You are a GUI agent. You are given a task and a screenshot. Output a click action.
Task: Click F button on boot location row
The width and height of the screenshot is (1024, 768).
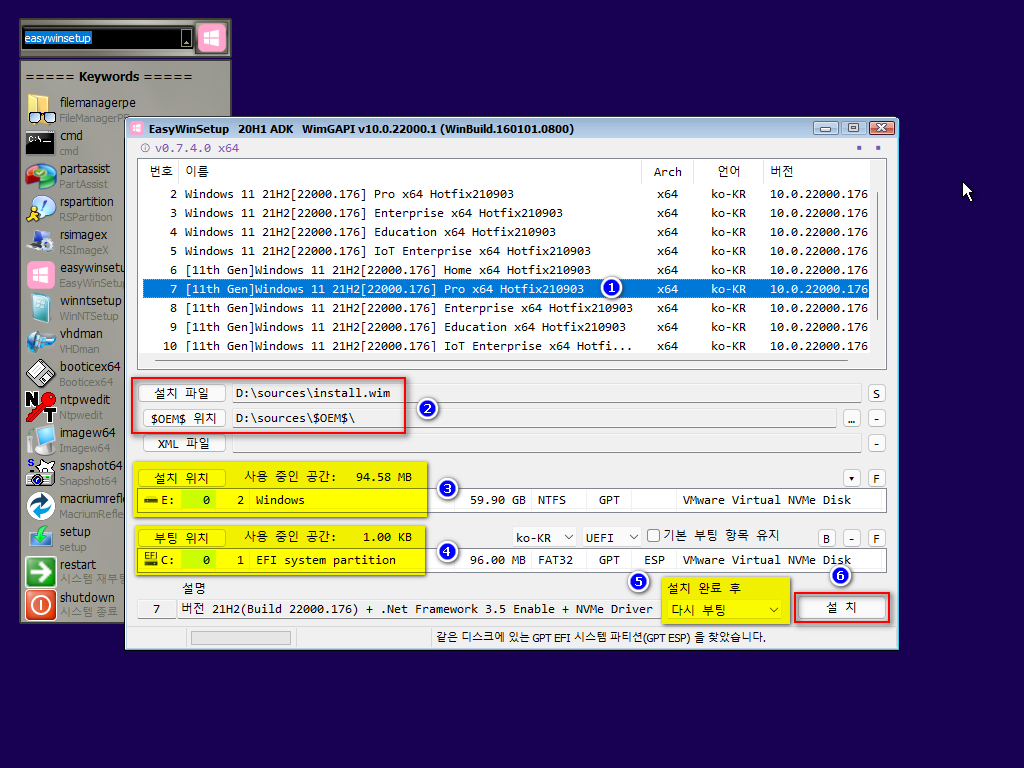876,539
